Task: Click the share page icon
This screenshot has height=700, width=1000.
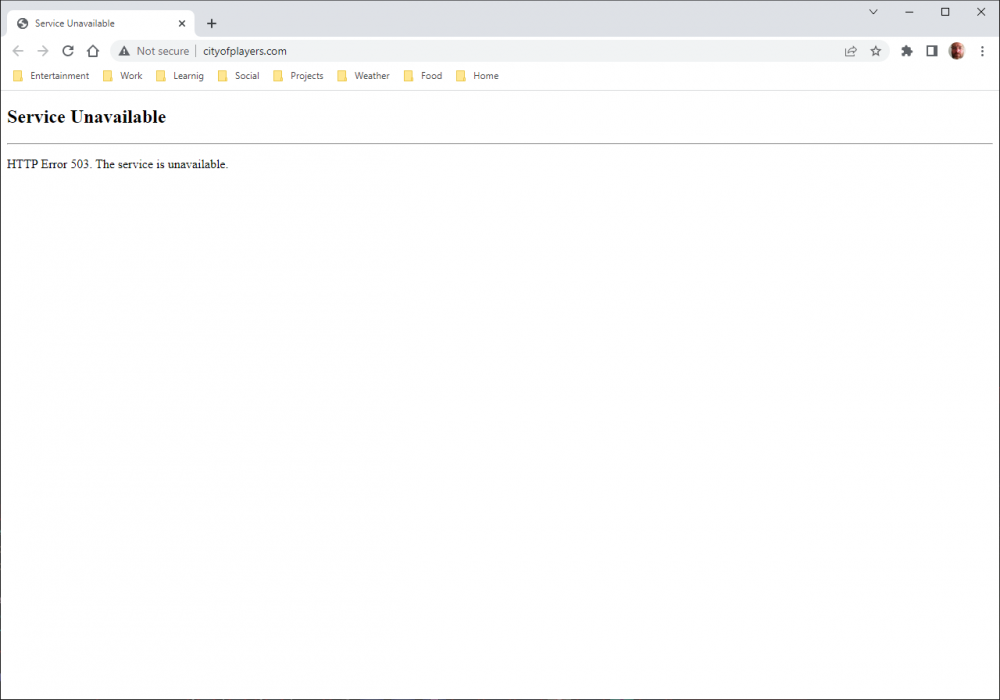Action: click(x=851, y=51)
